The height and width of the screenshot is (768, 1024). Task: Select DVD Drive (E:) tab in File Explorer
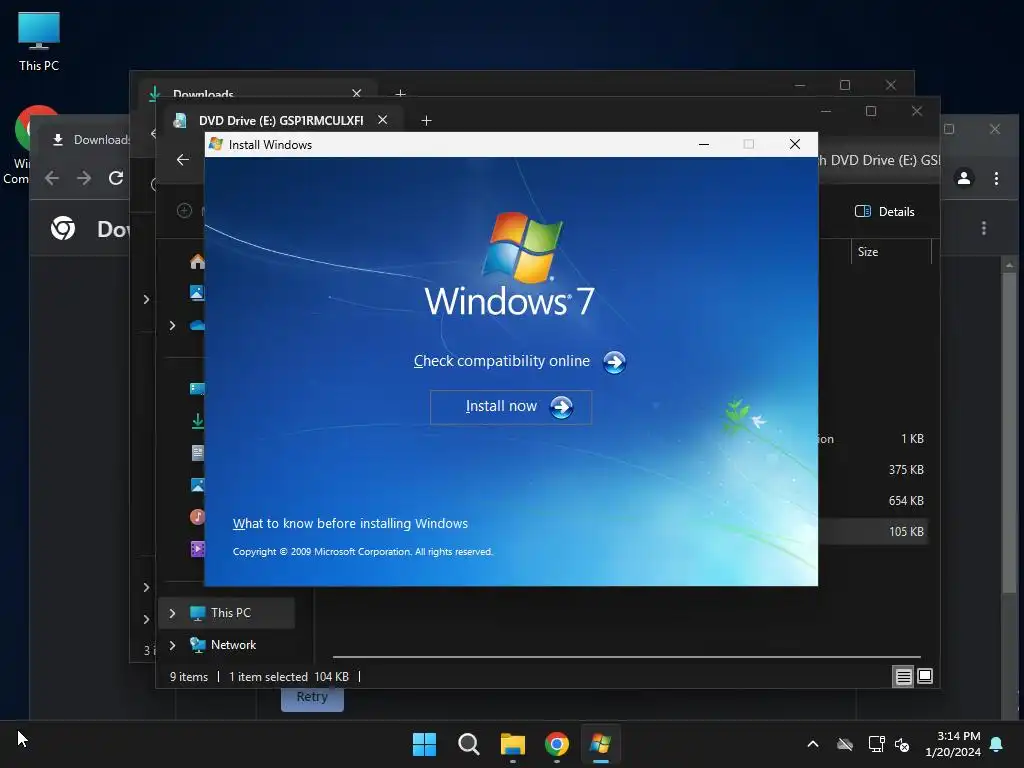pos(281,120)
